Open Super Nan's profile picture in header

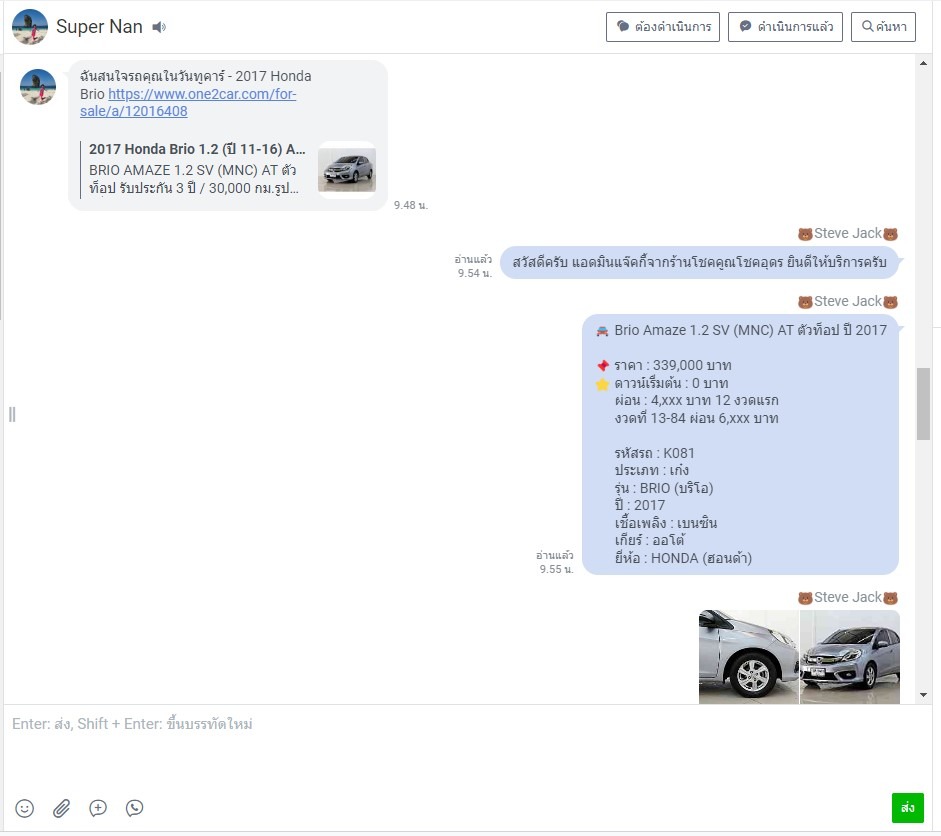pos(30,27)
